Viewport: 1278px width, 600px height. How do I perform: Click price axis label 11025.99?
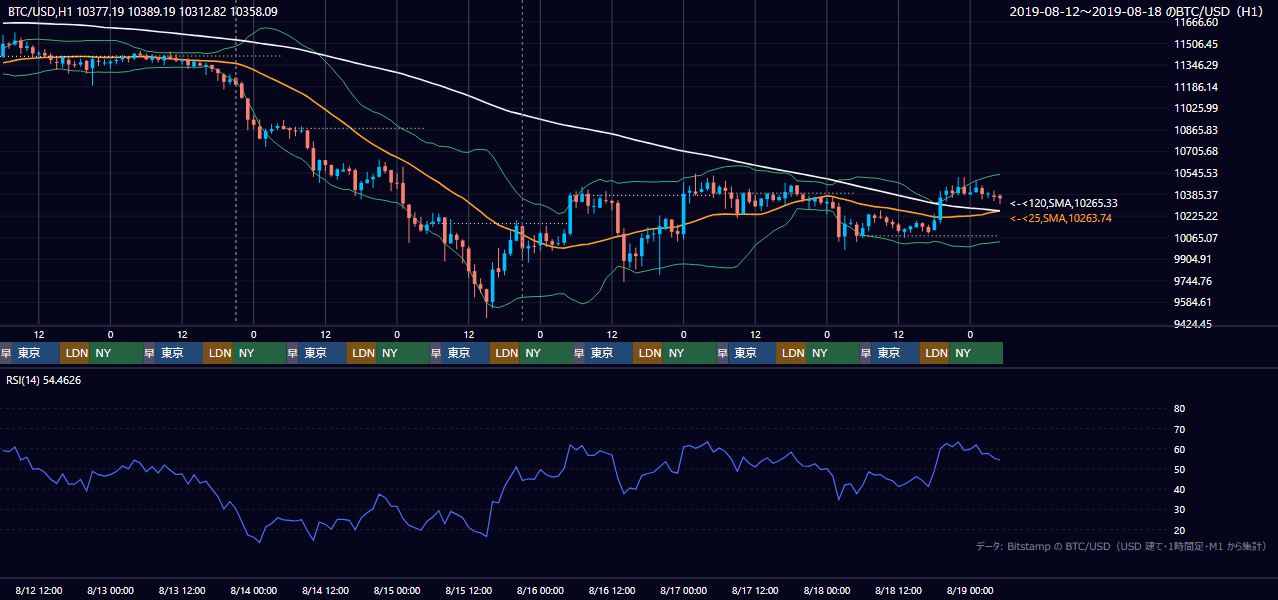[x=1196, y=108]
